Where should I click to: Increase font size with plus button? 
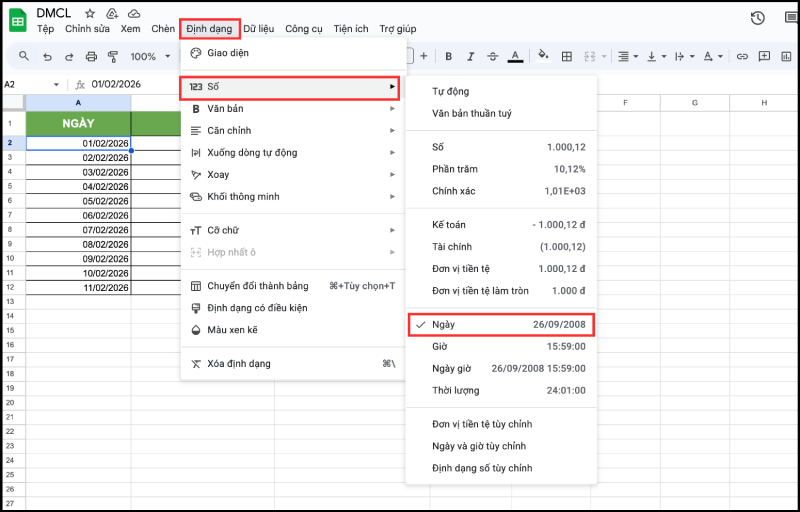[x=423, y=56]
